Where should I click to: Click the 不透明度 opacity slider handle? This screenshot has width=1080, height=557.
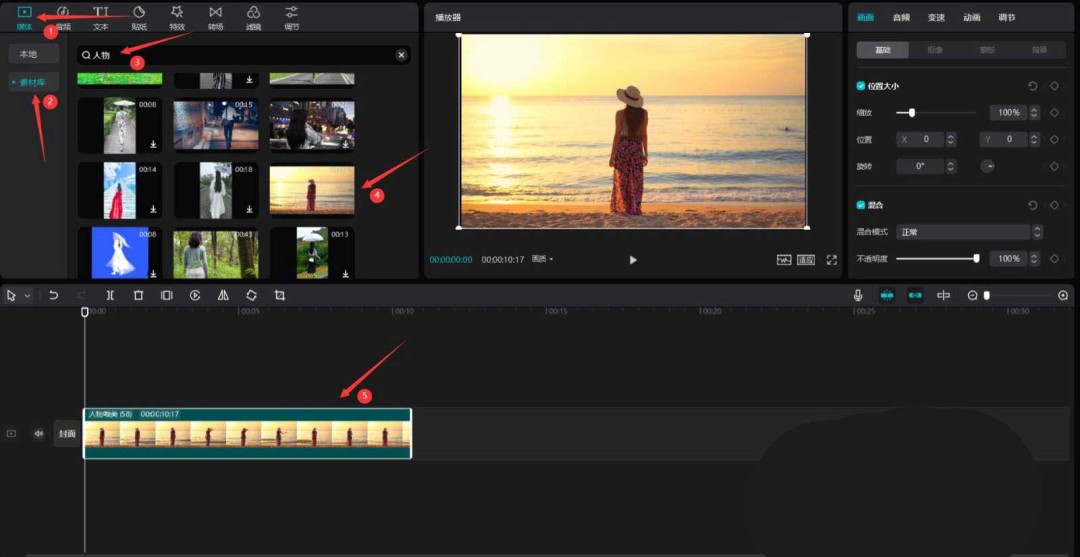click(x=976, y=259)
